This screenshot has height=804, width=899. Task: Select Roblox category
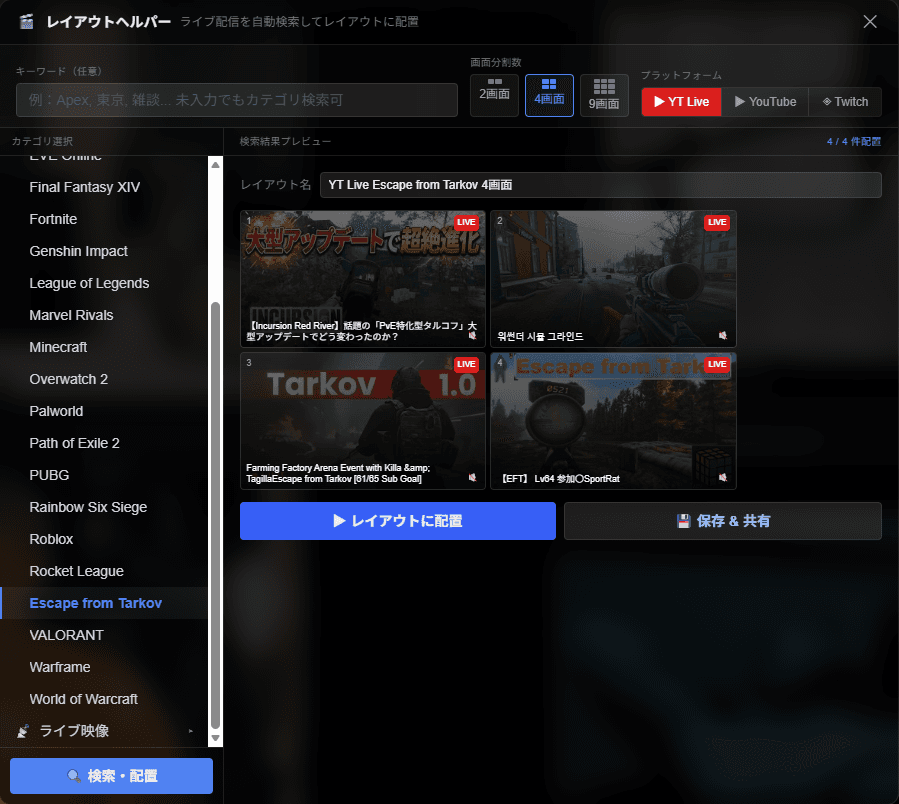[x=104, y=540]
